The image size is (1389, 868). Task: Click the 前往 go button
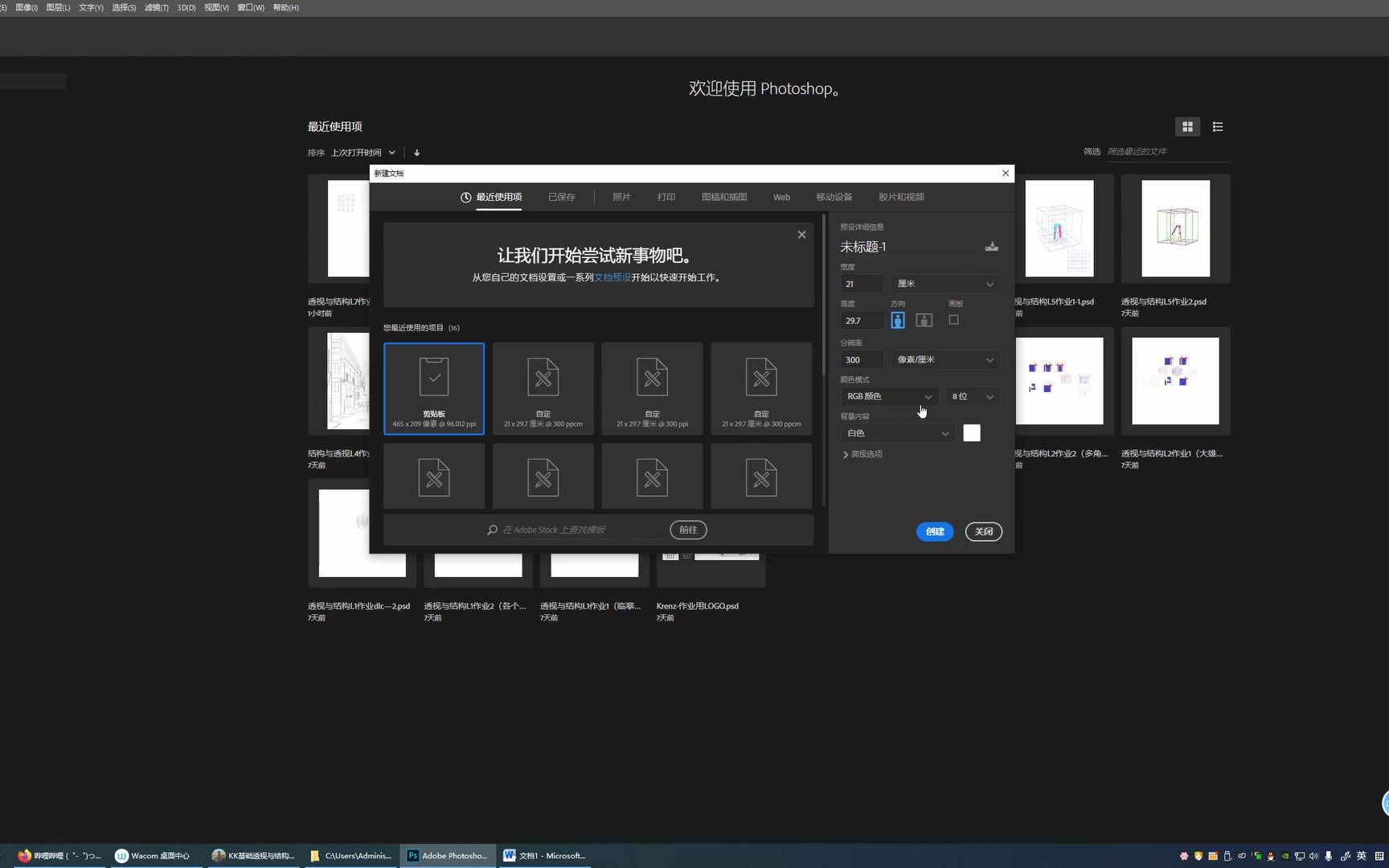pos(688,530)
